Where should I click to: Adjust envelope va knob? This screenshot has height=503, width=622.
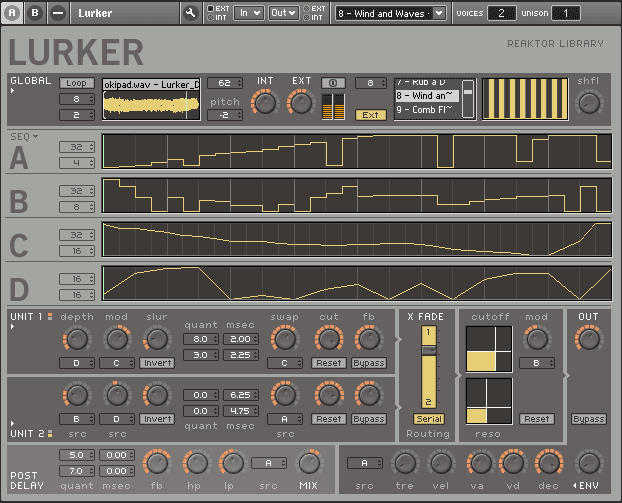(x=480, y=463)
